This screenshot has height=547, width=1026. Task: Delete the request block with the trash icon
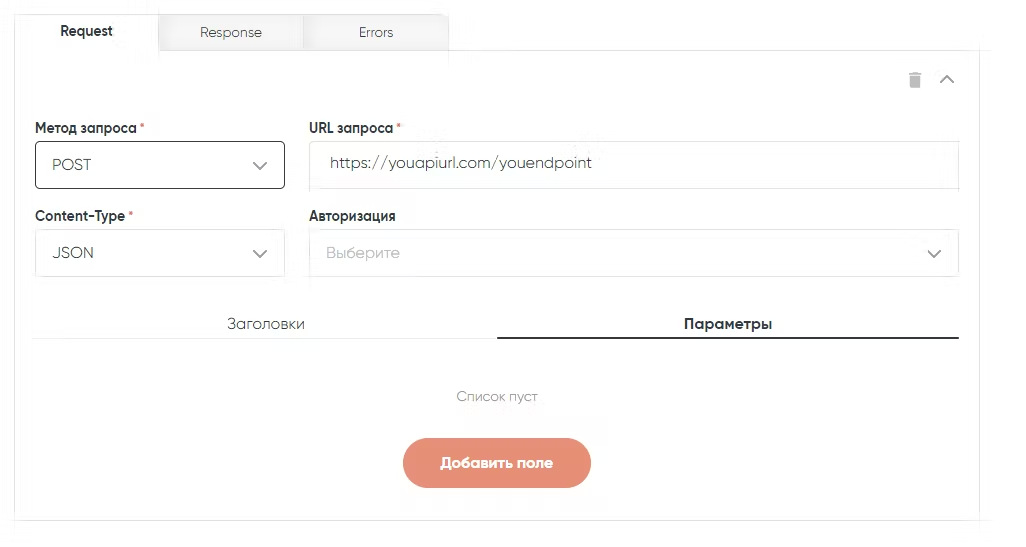(914, 80)
